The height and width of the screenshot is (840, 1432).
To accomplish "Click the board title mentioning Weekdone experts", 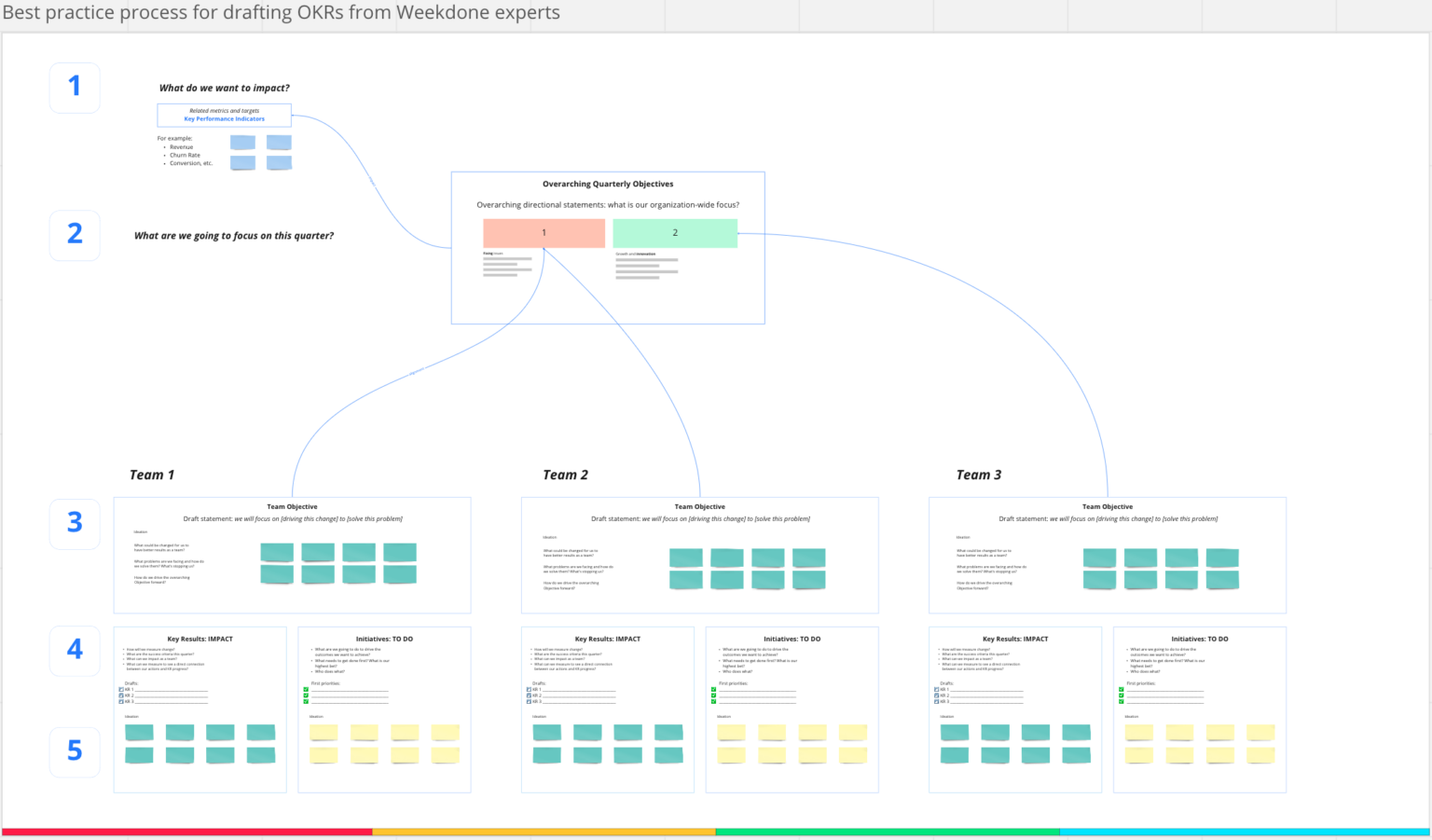I will pos(280,12).
